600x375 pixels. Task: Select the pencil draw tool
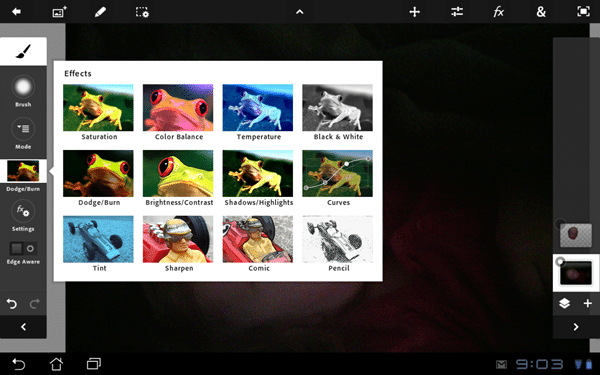tap(100, 12)
